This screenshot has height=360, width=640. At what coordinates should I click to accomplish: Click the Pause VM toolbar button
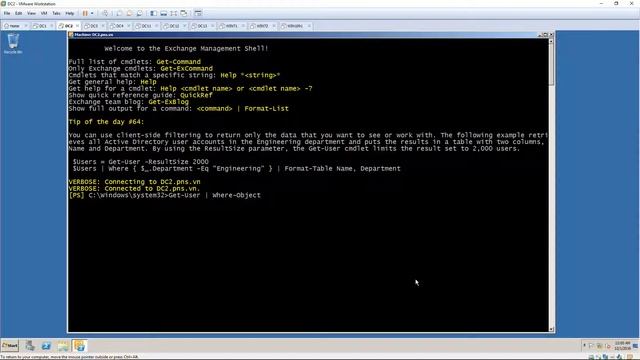point(85,13)
